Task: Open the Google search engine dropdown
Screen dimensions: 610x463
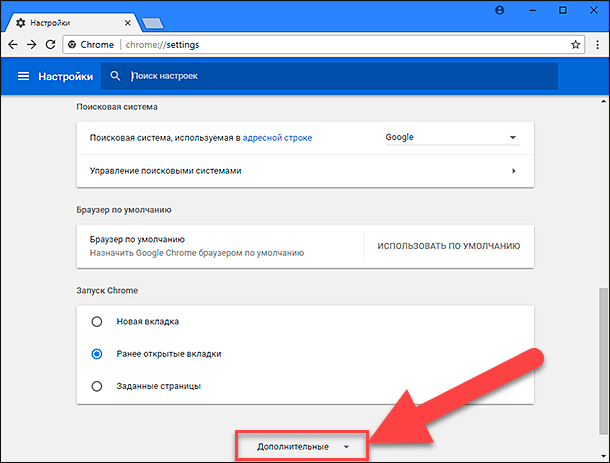Action: click(x=452, y=137)
